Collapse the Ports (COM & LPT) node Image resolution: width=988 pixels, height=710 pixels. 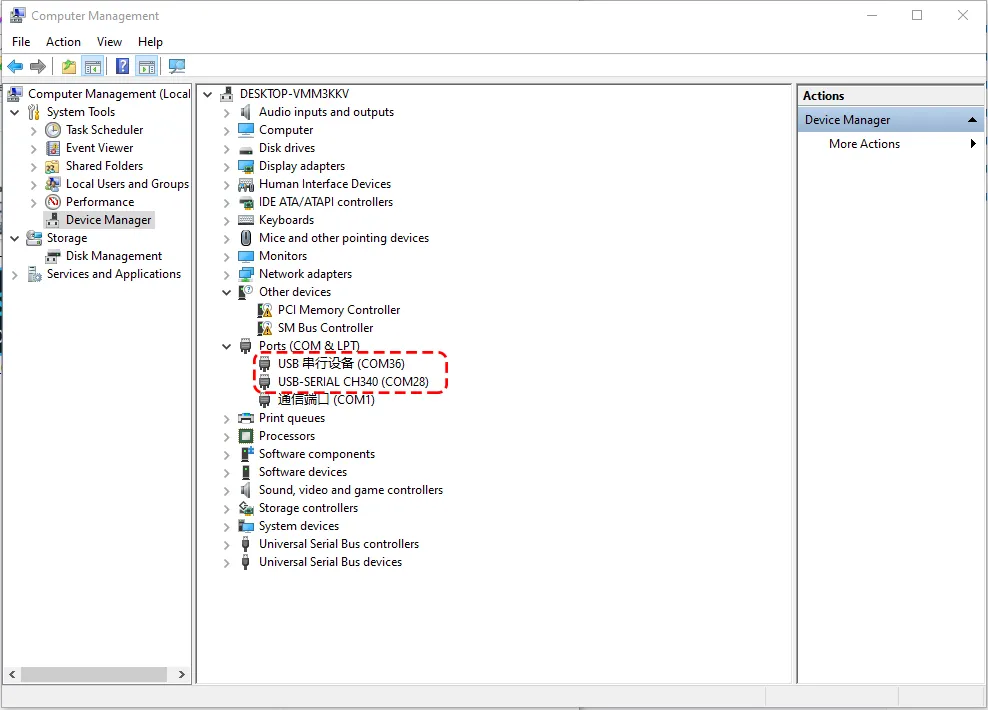pyautogui.click(x=226, y=346)
